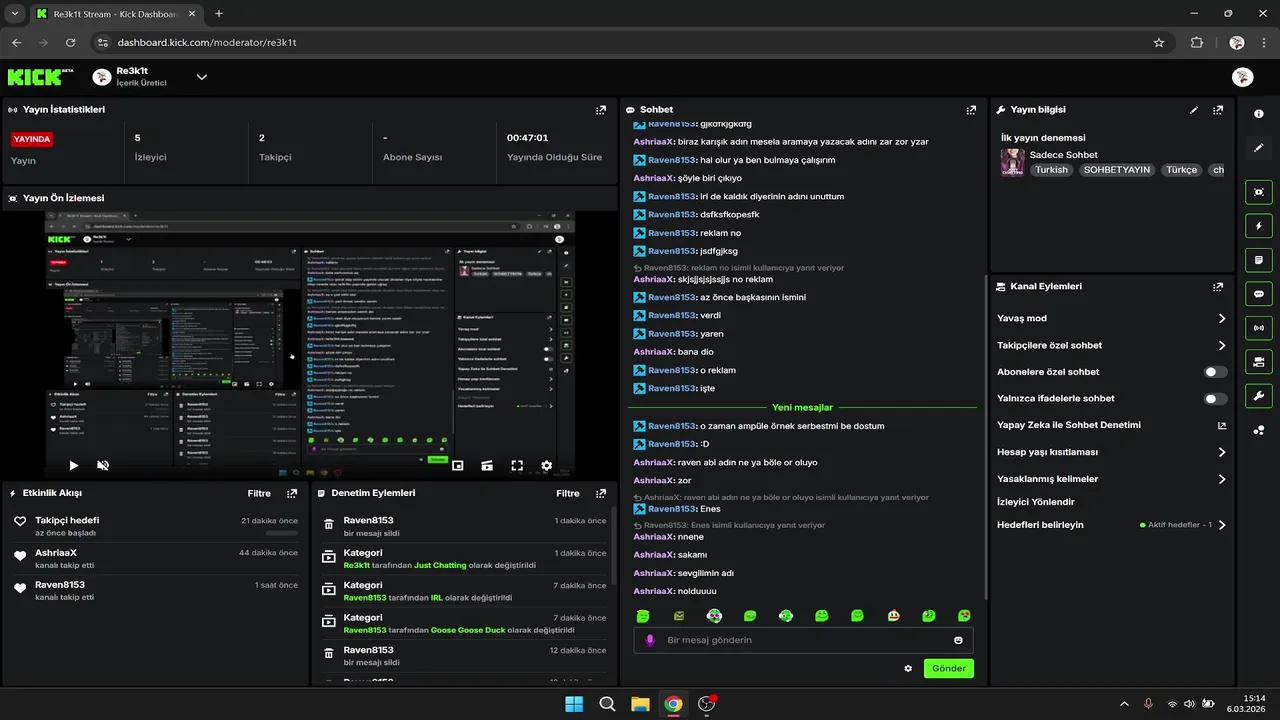The width and height of the screenshot is (1280, 720).
Task: Select the chat bubble widget icon in sidebar
Action: (1258, 294)
